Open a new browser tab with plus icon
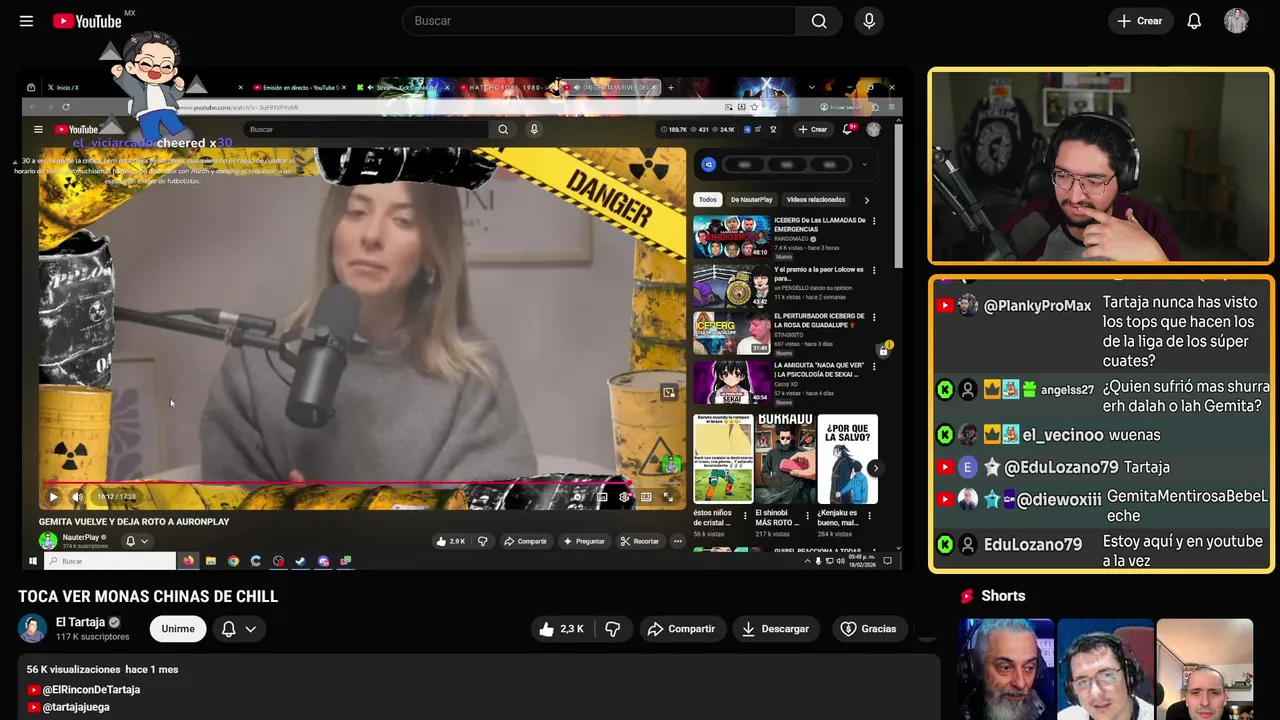This screenshot has height=720, width=1280. click(x=670, y=88)
